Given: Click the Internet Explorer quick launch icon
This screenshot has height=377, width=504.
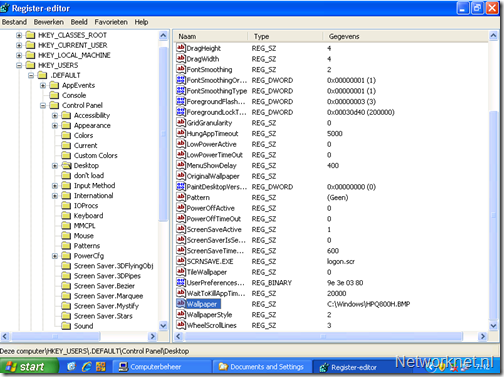Looking at the screenshot, I should coord(87,367).
